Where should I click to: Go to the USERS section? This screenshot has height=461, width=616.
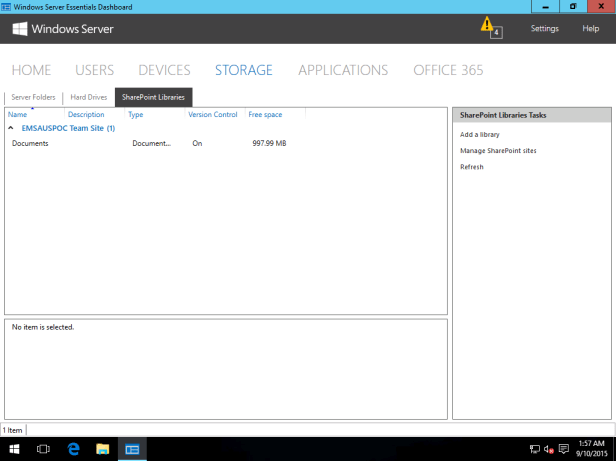click(x=94, y=70)
